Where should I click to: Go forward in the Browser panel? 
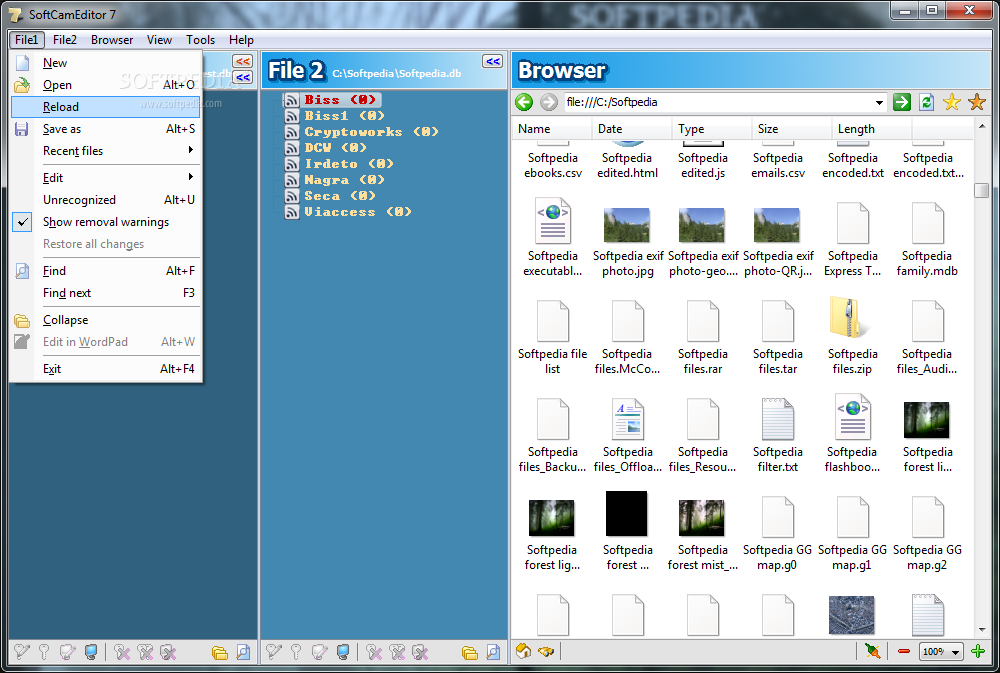pos(548,102)
